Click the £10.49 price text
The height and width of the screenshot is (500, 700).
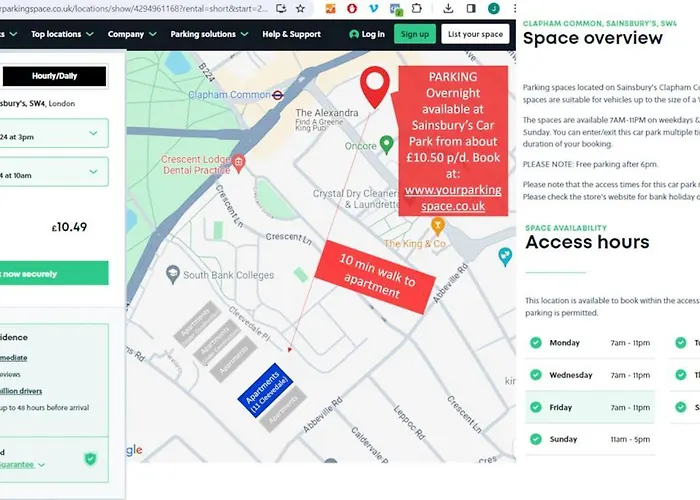pyautogui.click(x=69, y=227)
